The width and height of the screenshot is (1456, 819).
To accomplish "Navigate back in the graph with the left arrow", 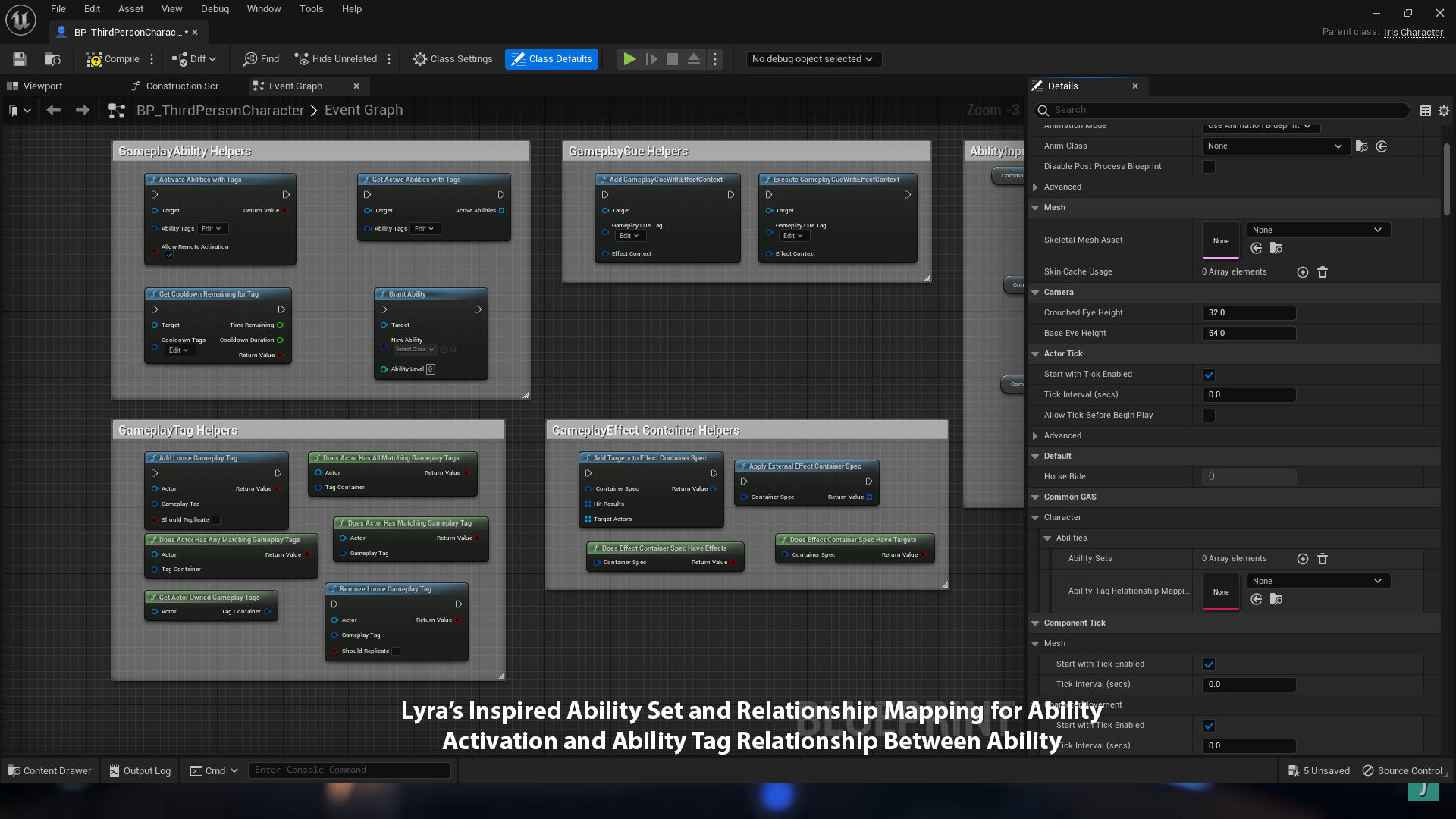I will pyautogui.click(x=53, y=111).
